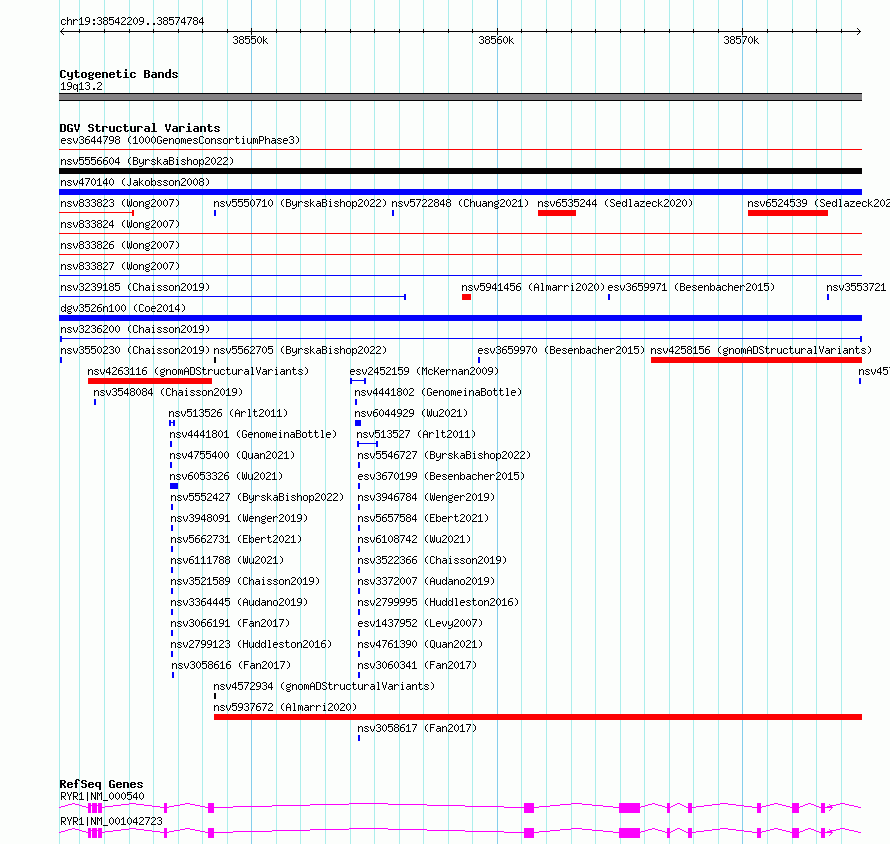
Task: Click the nsv6535244 red variant bar
Action: pyautogui.click(x=557, y=213)
